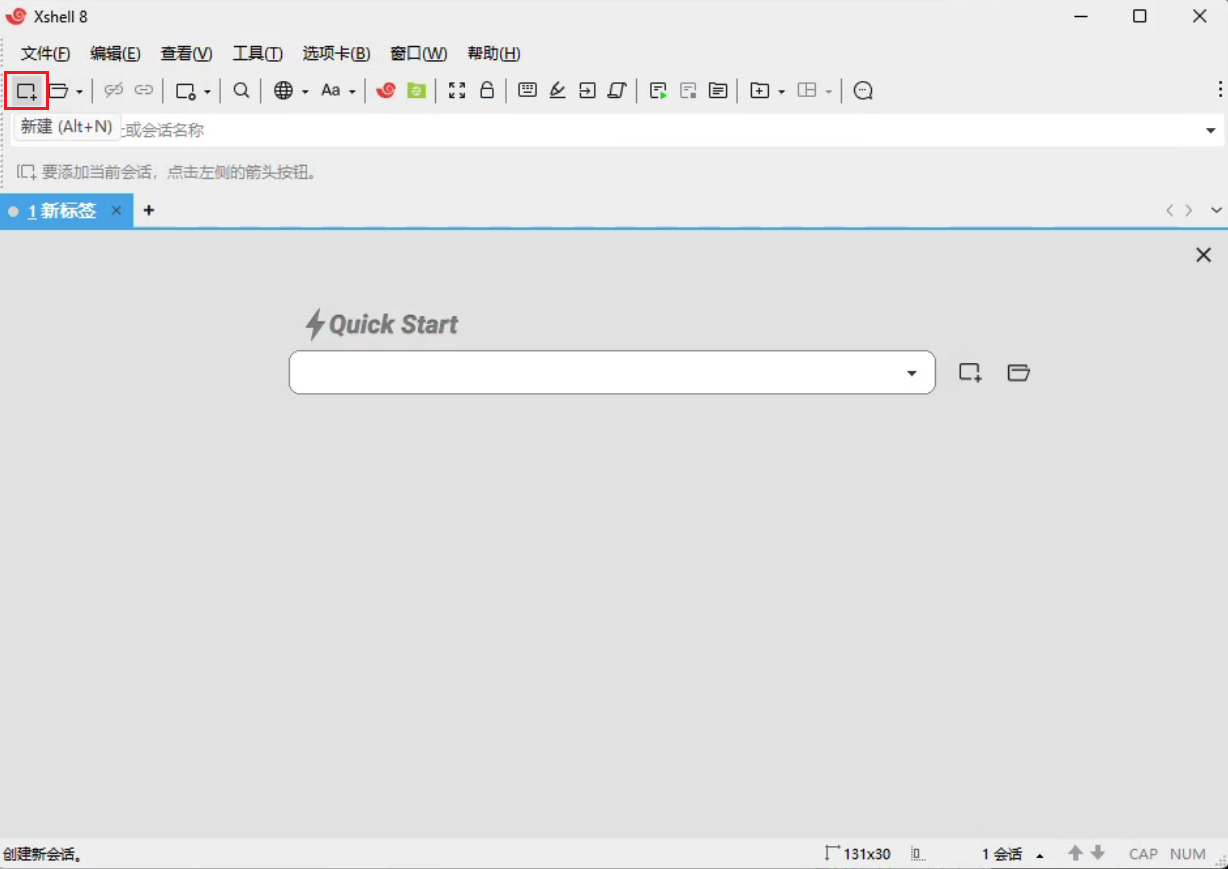Open the 文件(F) menu
This screenshot has height=869, width=1228.
coord(45,54)
